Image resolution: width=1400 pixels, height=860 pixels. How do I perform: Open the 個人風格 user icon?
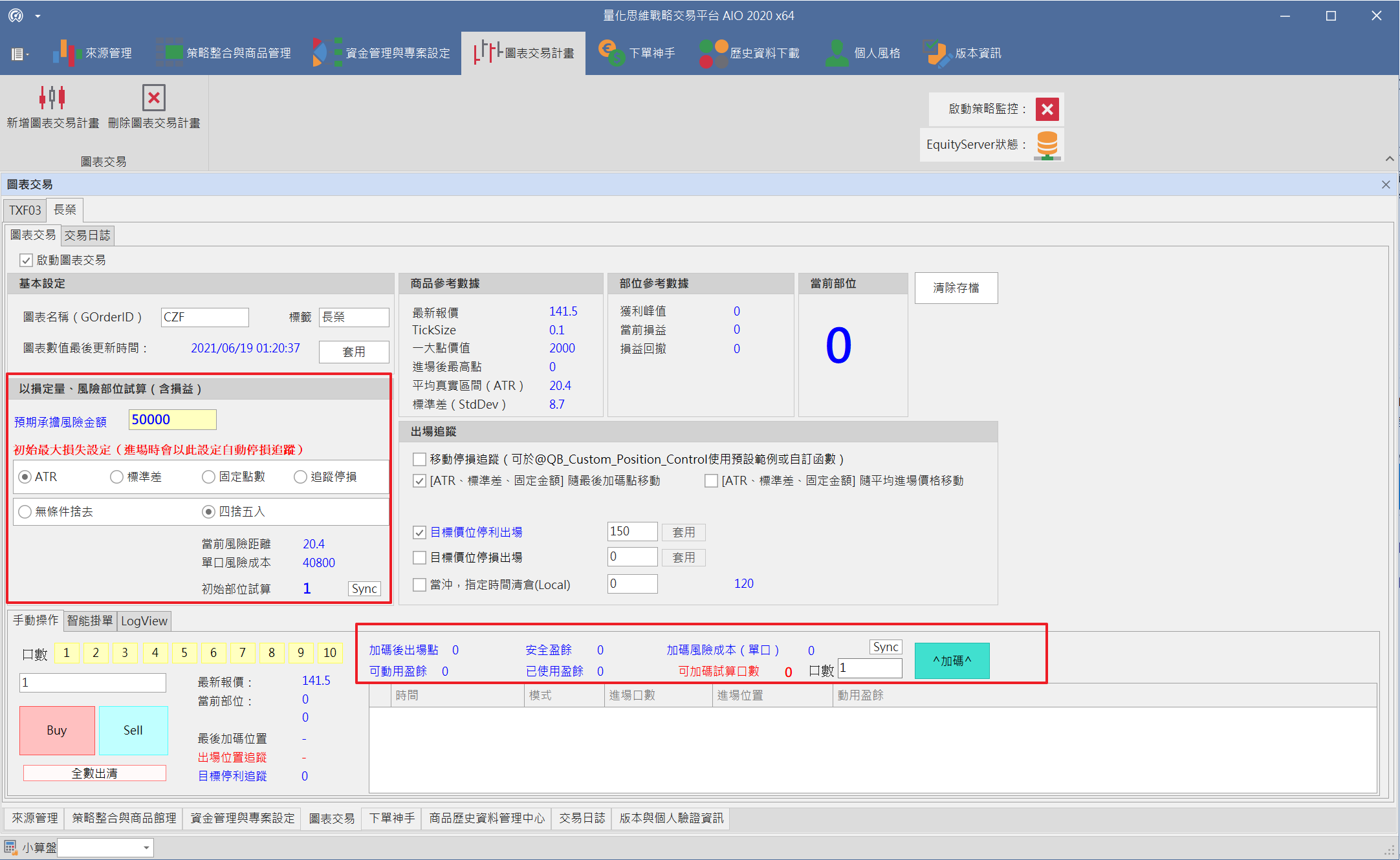(x=837, y=53)
